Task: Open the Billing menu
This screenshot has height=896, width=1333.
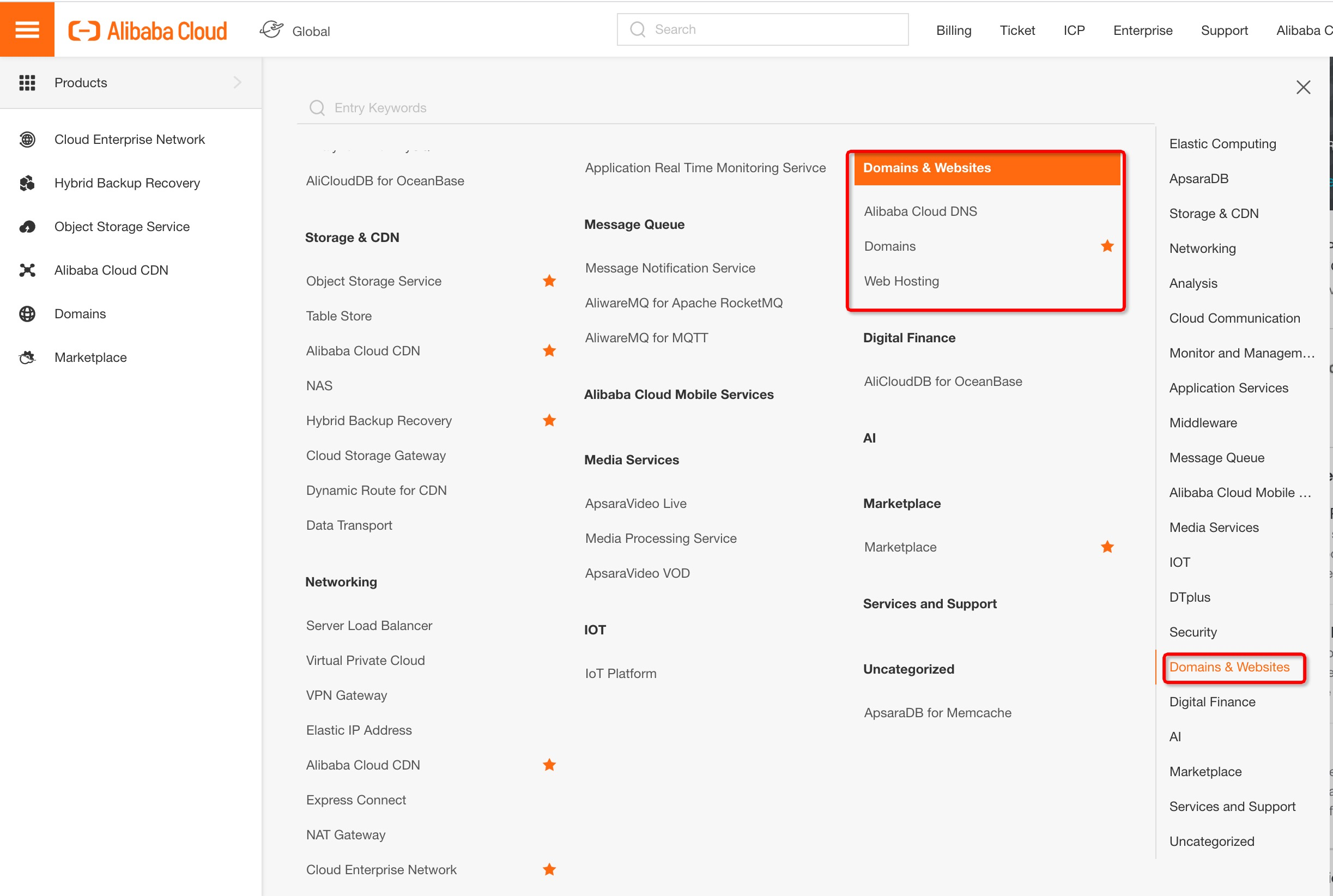Action: (x=953, y=31)
